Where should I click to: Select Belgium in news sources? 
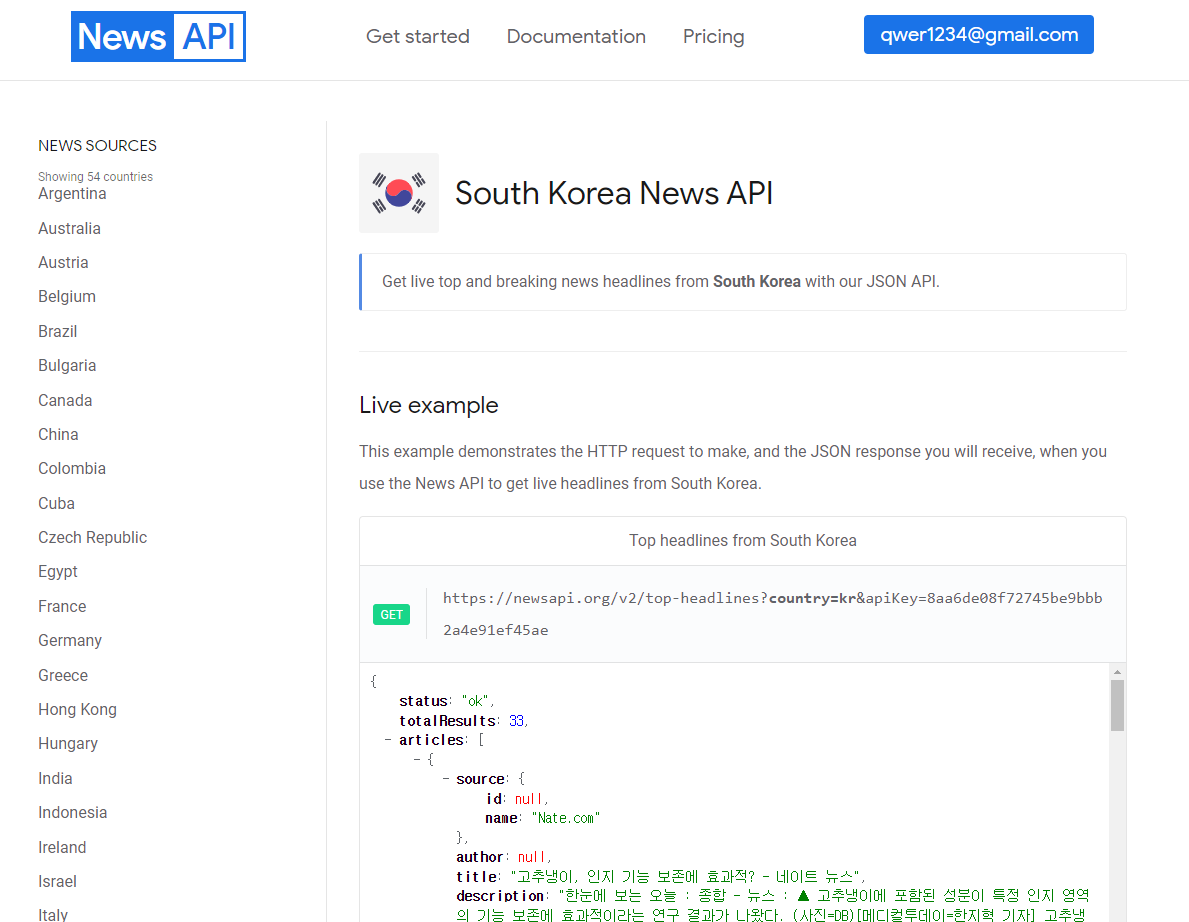tap(67, 296)
